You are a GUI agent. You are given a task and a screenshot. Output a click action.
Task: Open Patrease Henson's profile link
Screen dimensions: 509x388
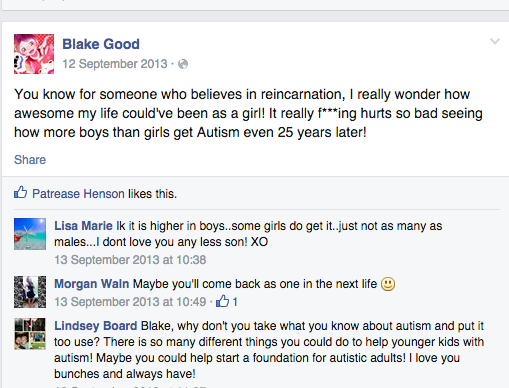78,194
